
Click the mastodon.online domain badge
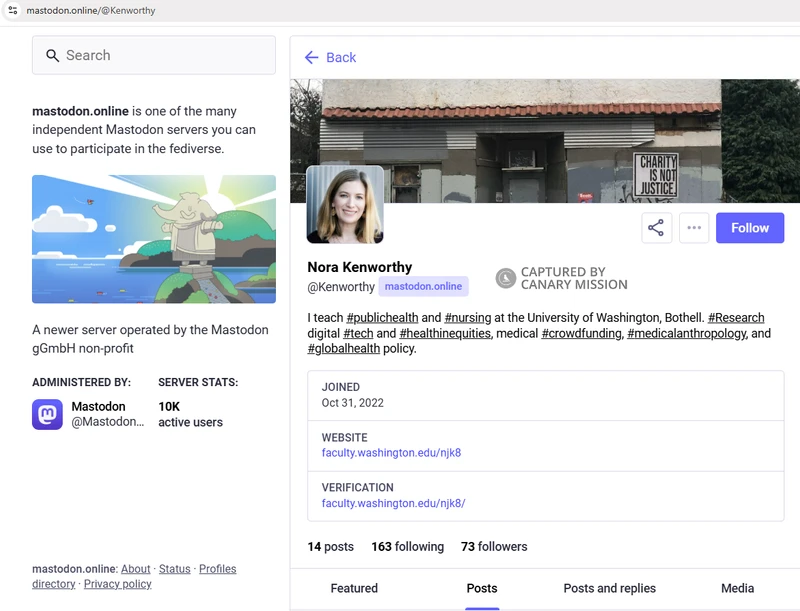tap(423, 286)
